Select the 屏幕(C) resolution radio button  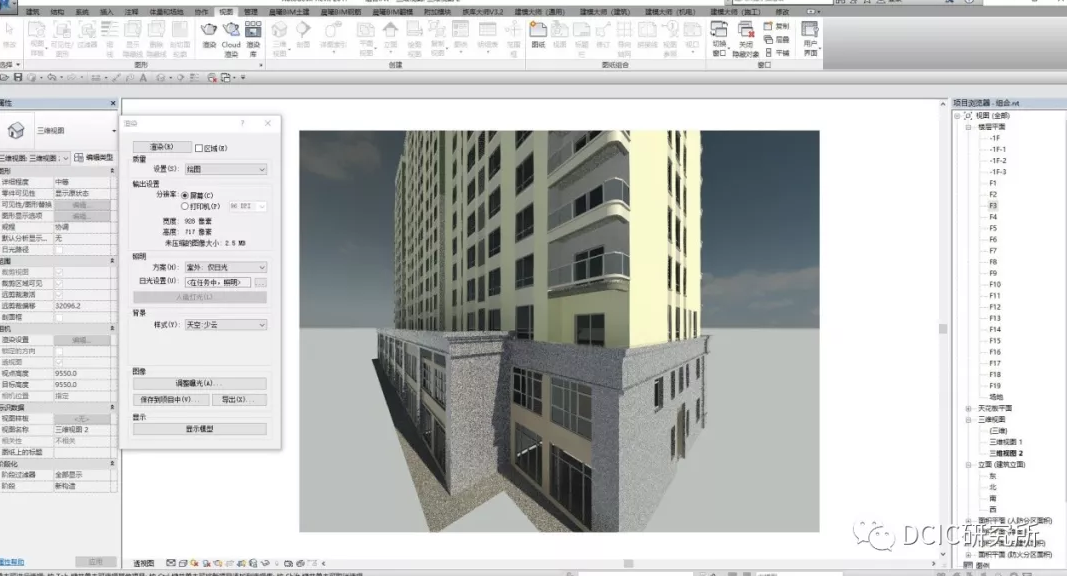[185, 195]
